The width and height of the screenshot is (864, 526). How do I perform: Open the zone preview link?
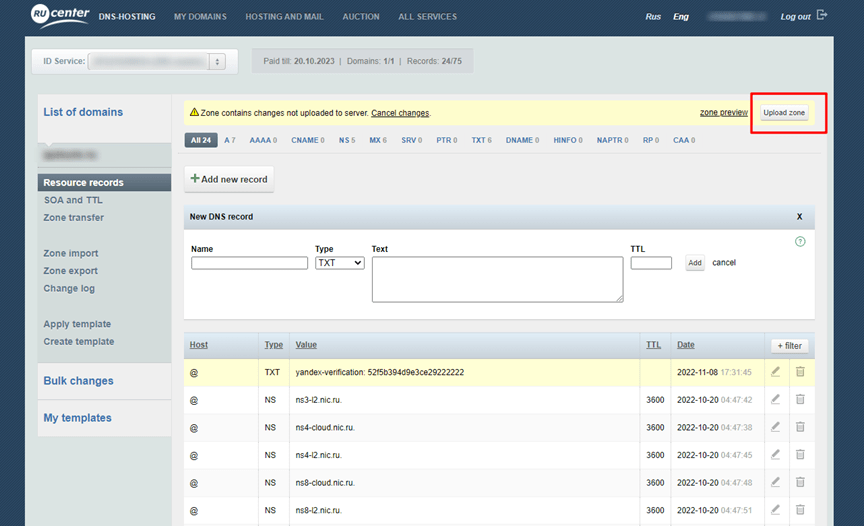click(x=723, y=112)
